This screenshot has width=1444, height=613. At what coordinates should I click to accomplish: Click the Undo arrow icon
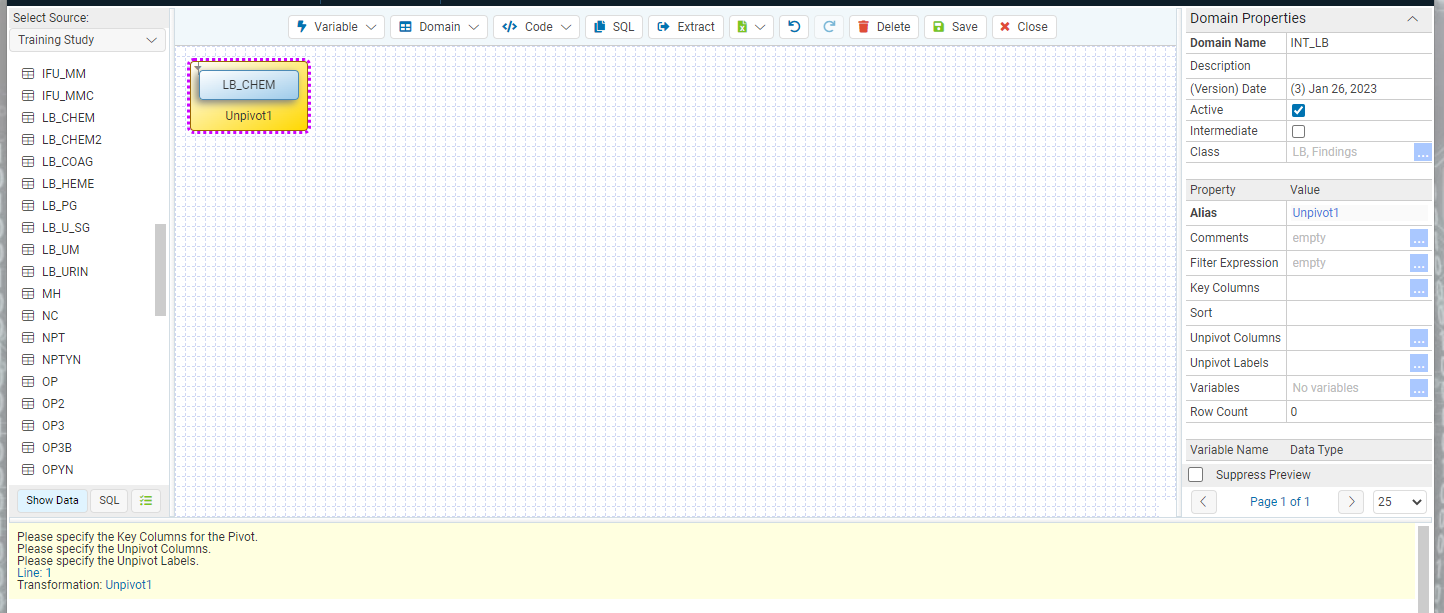click(x=794, y=27)
